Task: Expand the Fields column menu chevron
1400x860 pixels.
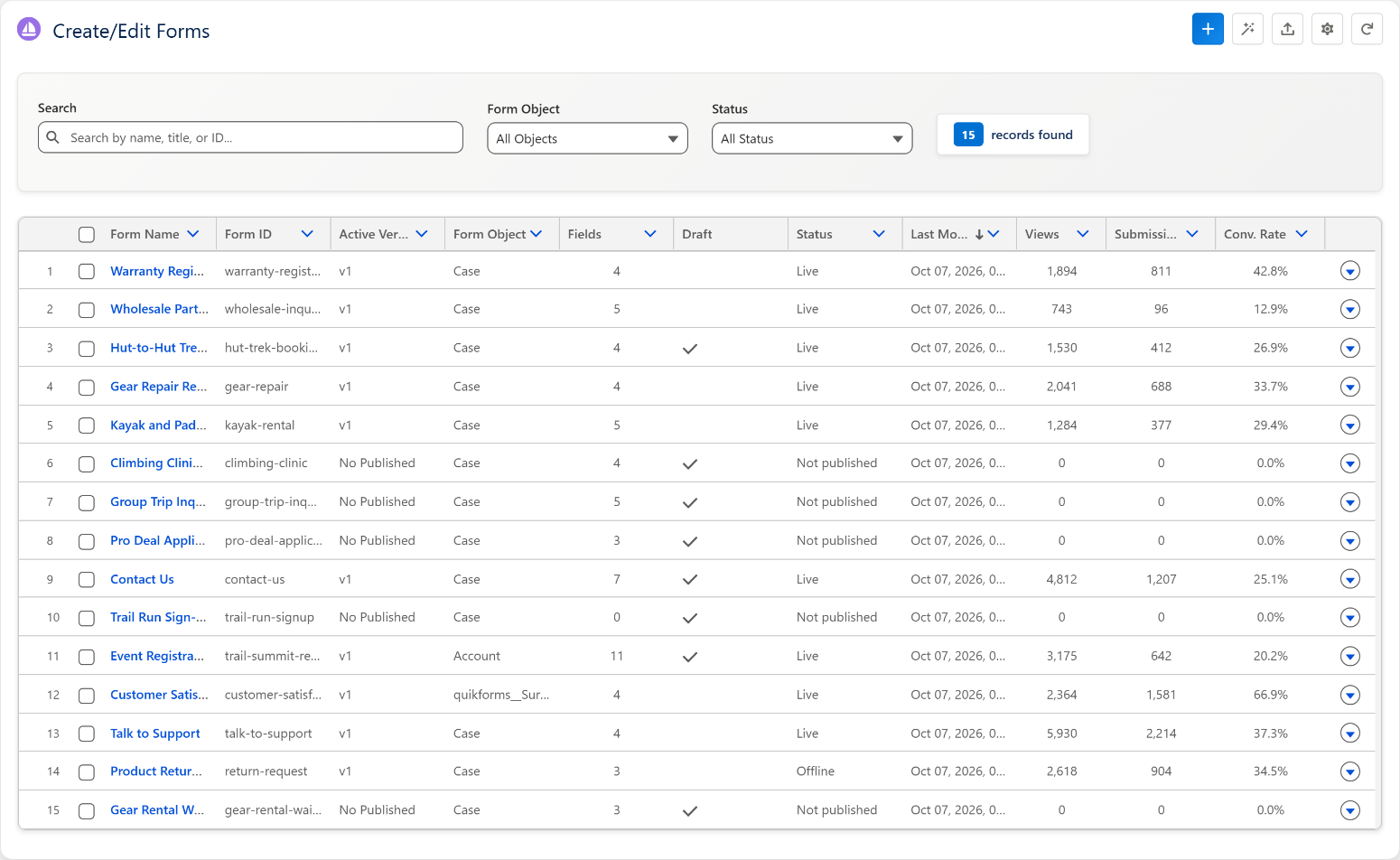Action: (x=650, y=234)
